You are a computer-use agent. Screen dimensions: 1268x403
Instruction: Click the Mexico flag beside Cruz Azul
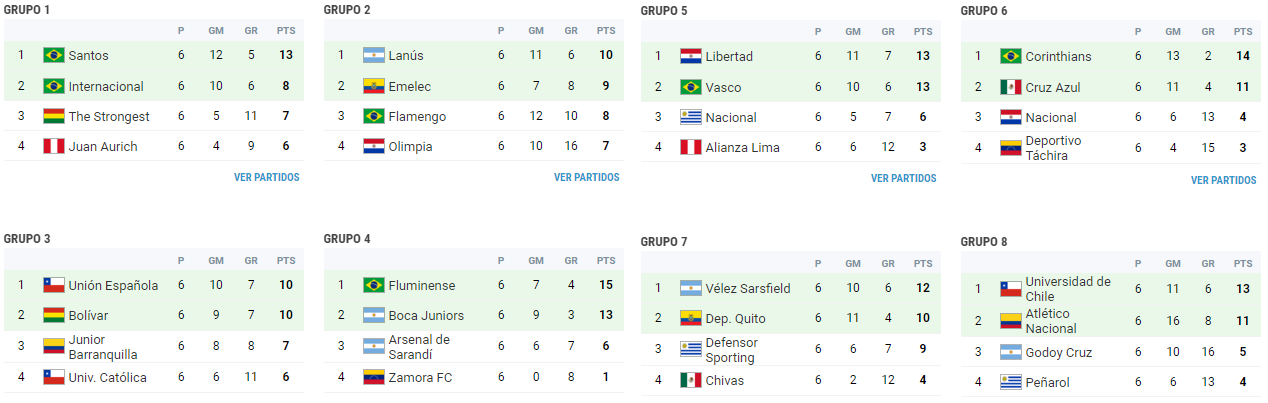[x=1010, y=87]
